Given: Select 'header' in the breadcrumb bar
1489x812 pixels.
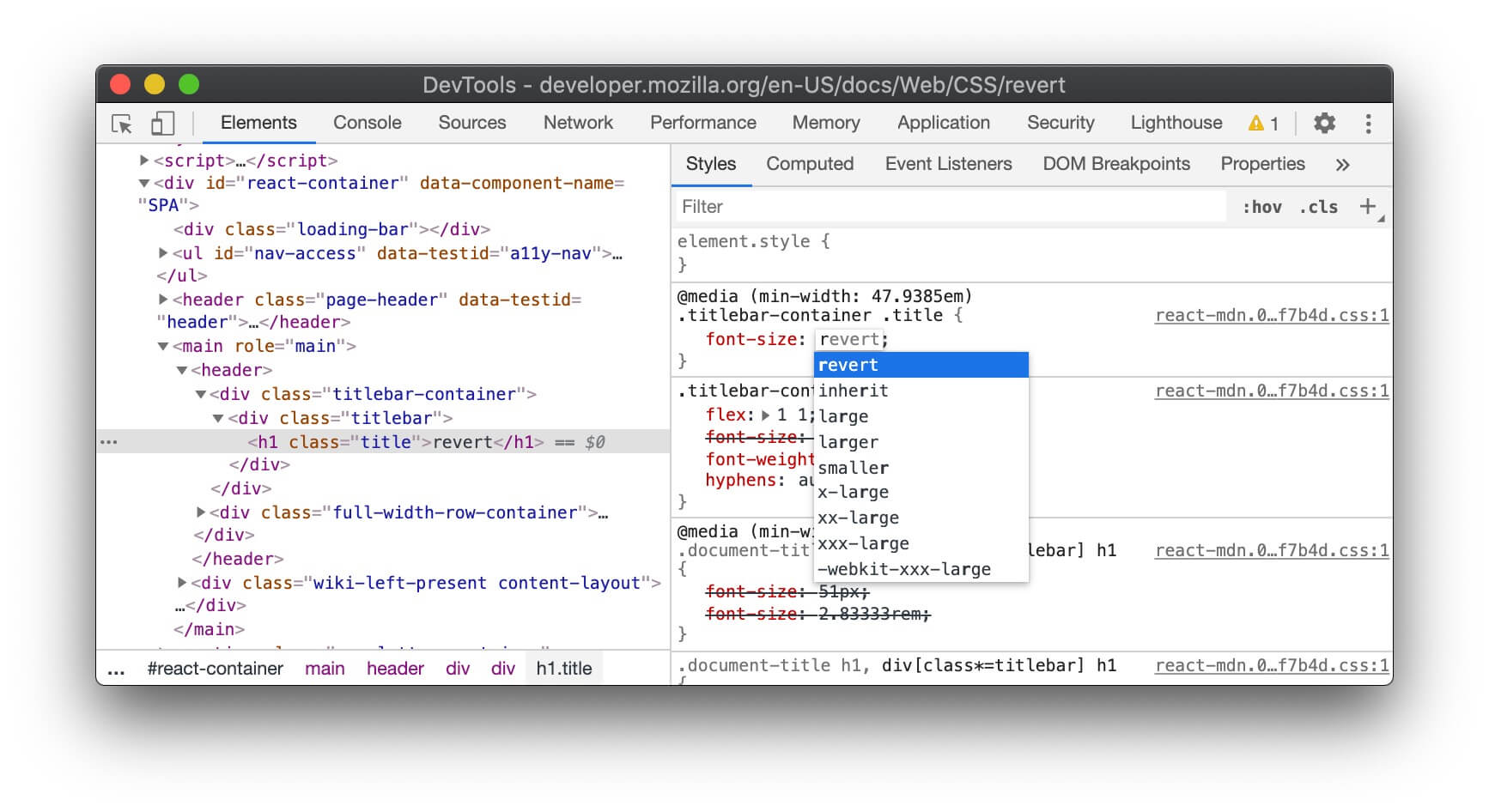Looking at the screenshot, I should (x=395, y=669).
